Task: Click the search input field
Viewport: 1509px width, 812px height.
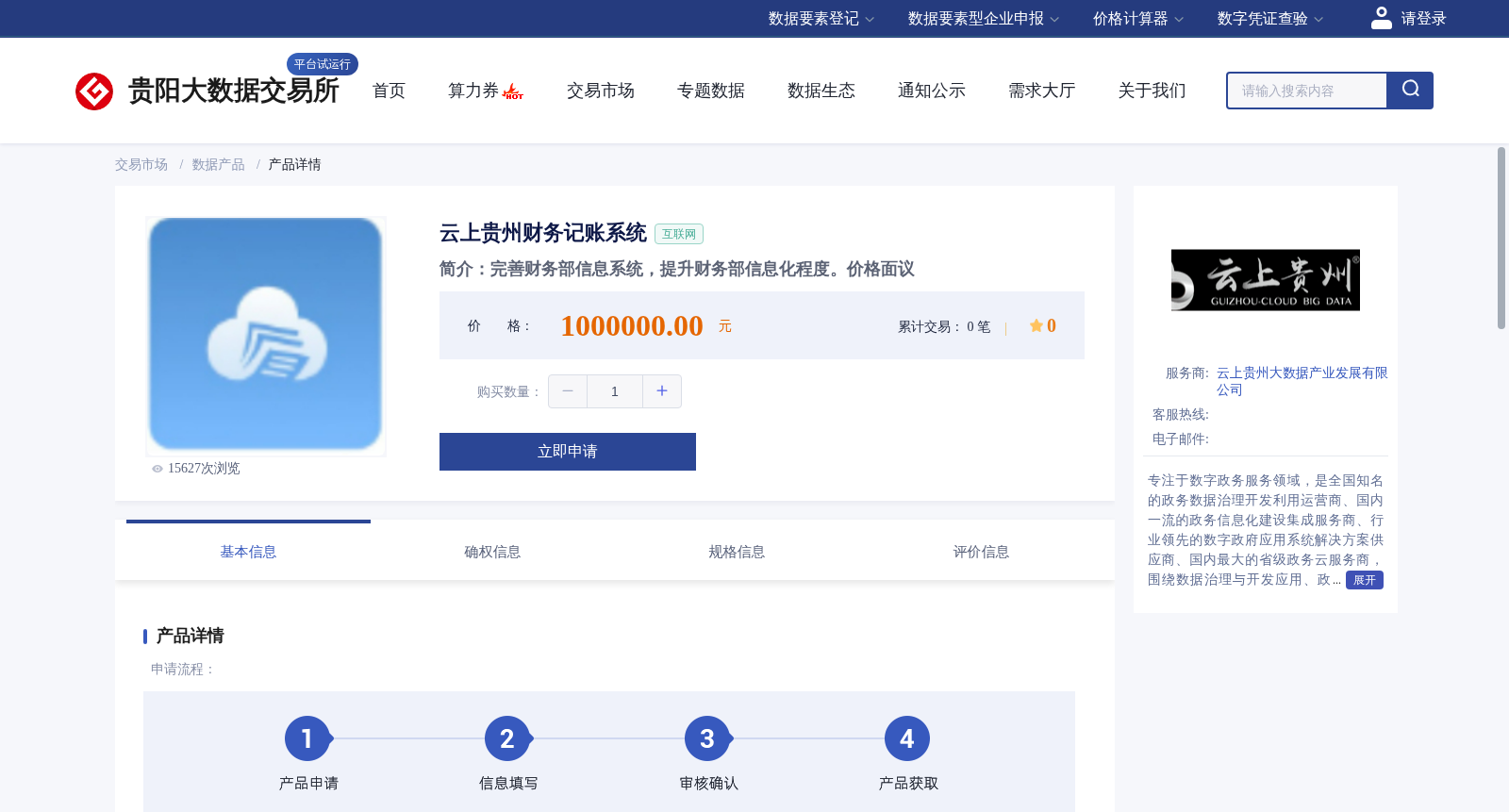Action: click(x=1307, y=91)
